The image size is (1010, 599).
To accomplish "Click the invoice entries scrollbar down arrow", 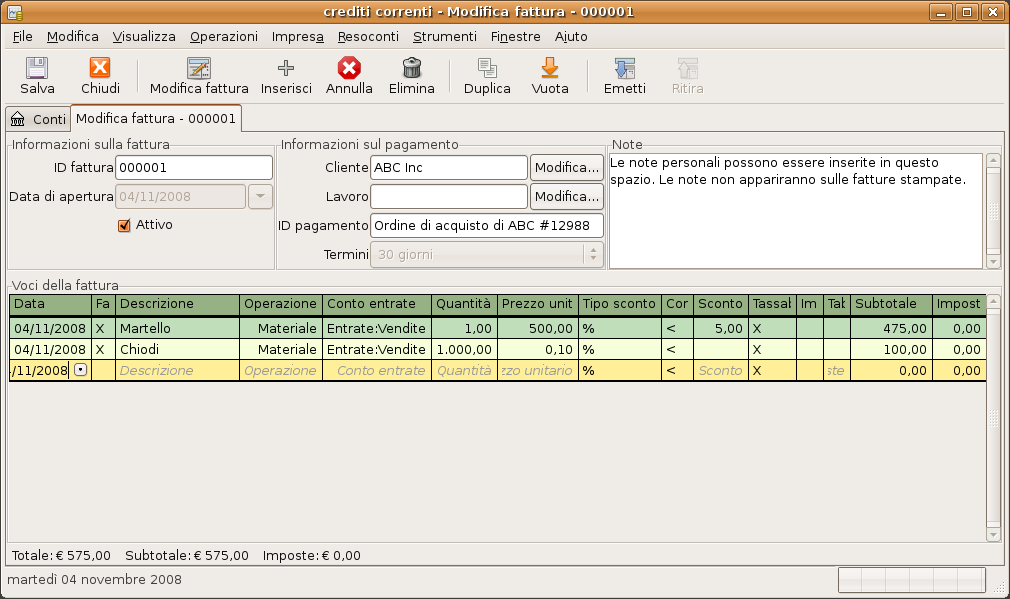I will click(993, 535).
